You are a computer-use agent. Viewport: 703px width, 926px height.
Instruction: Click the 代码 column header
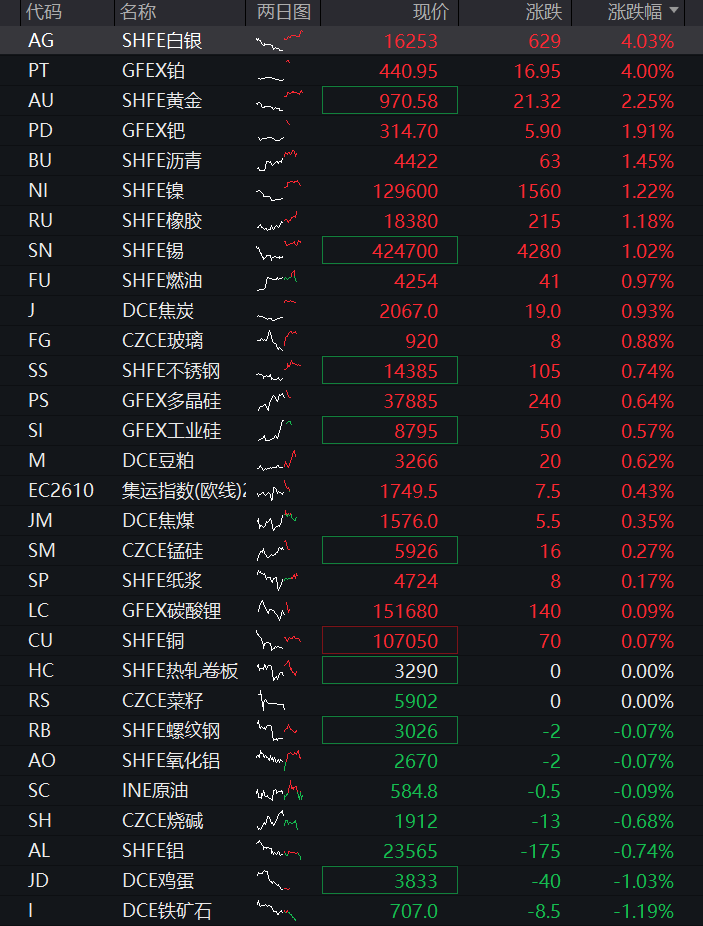click(x=44, y=12)
